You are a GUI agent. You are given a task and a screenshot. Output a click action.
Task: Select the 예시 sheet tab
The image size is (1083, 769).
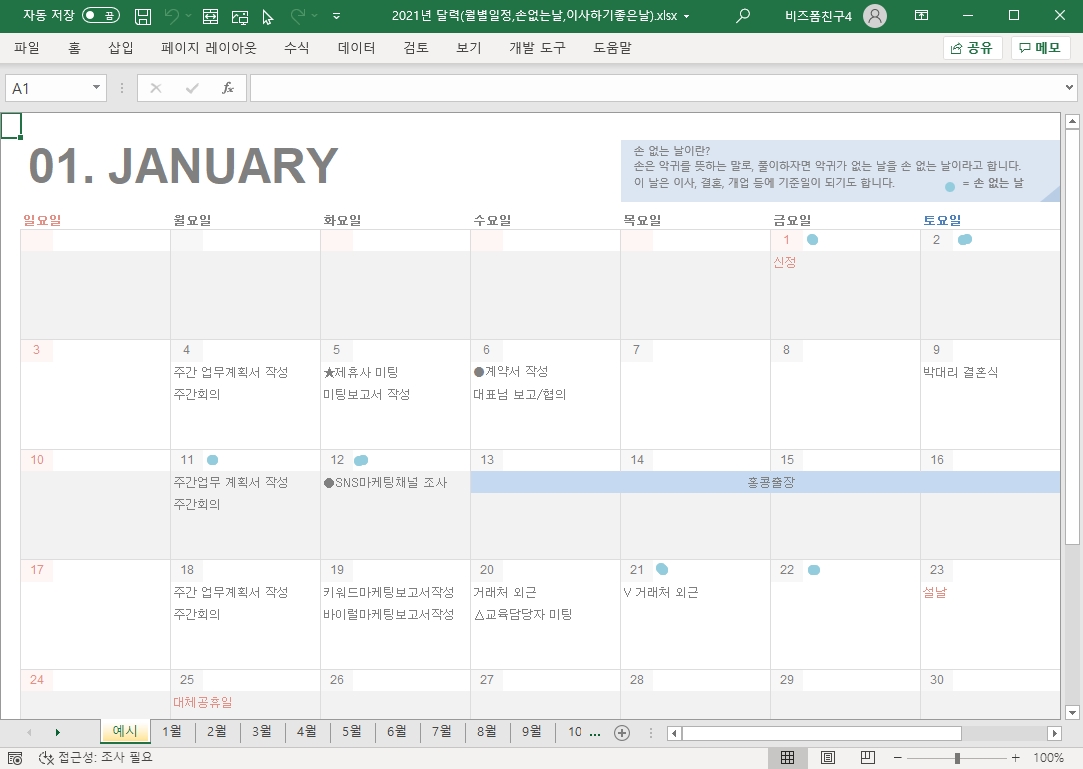[x=125, y=731]
